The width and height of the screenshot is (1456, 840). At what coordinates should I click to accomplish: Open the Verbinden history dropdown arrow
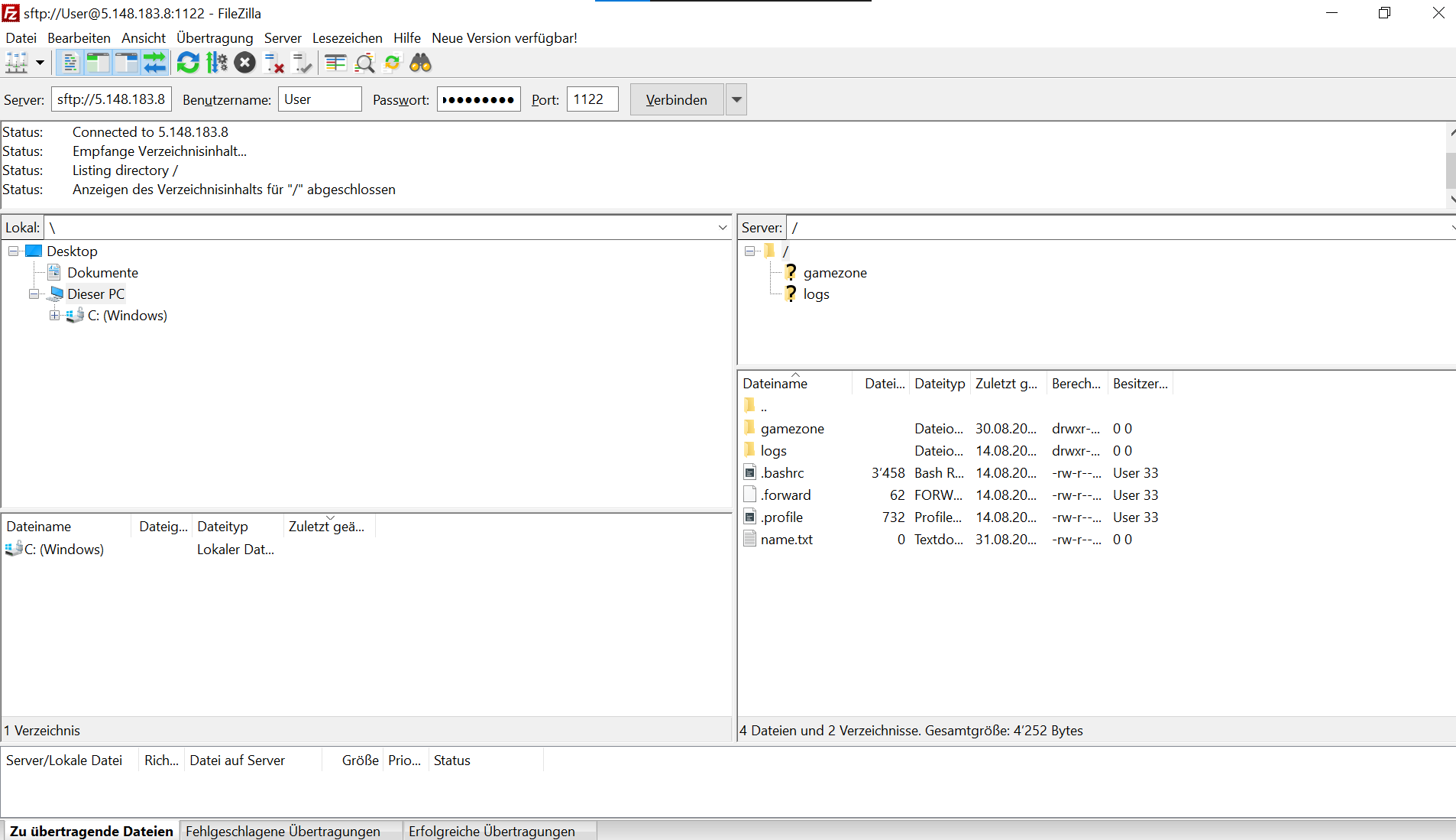click(x=736, y=99)
